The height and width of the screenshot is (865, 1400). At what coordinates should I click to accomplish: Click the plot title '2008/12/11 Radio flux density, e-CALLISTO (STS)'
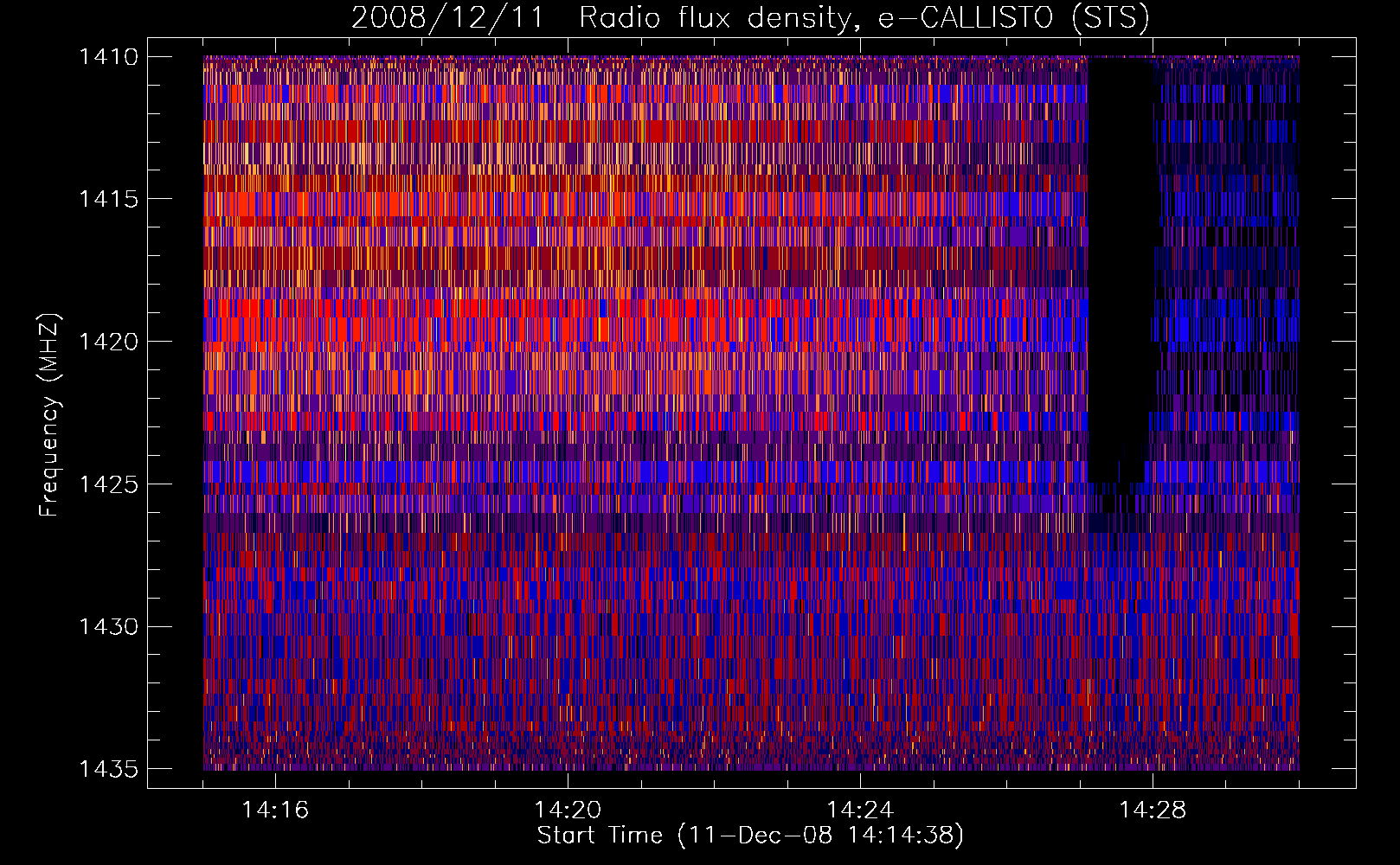[750, 17]
